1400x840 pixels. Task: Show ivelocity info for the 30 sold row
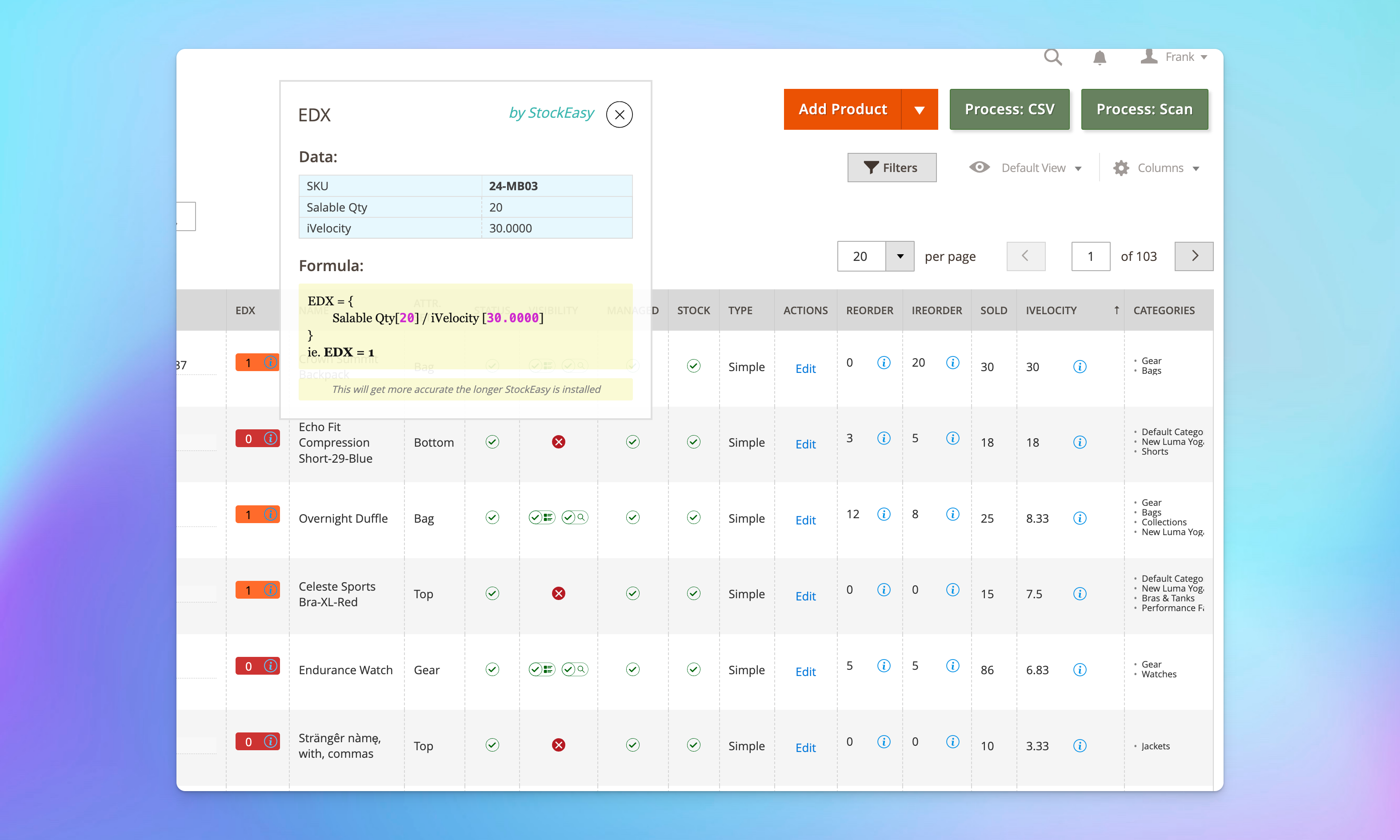click(1080, 367)
